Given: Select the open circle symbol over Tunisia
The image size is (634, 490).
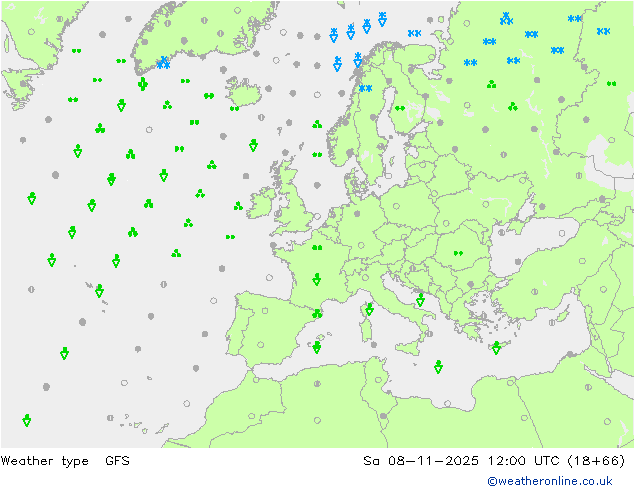Looking at the screenshot, I should click(x=378, y=380).
